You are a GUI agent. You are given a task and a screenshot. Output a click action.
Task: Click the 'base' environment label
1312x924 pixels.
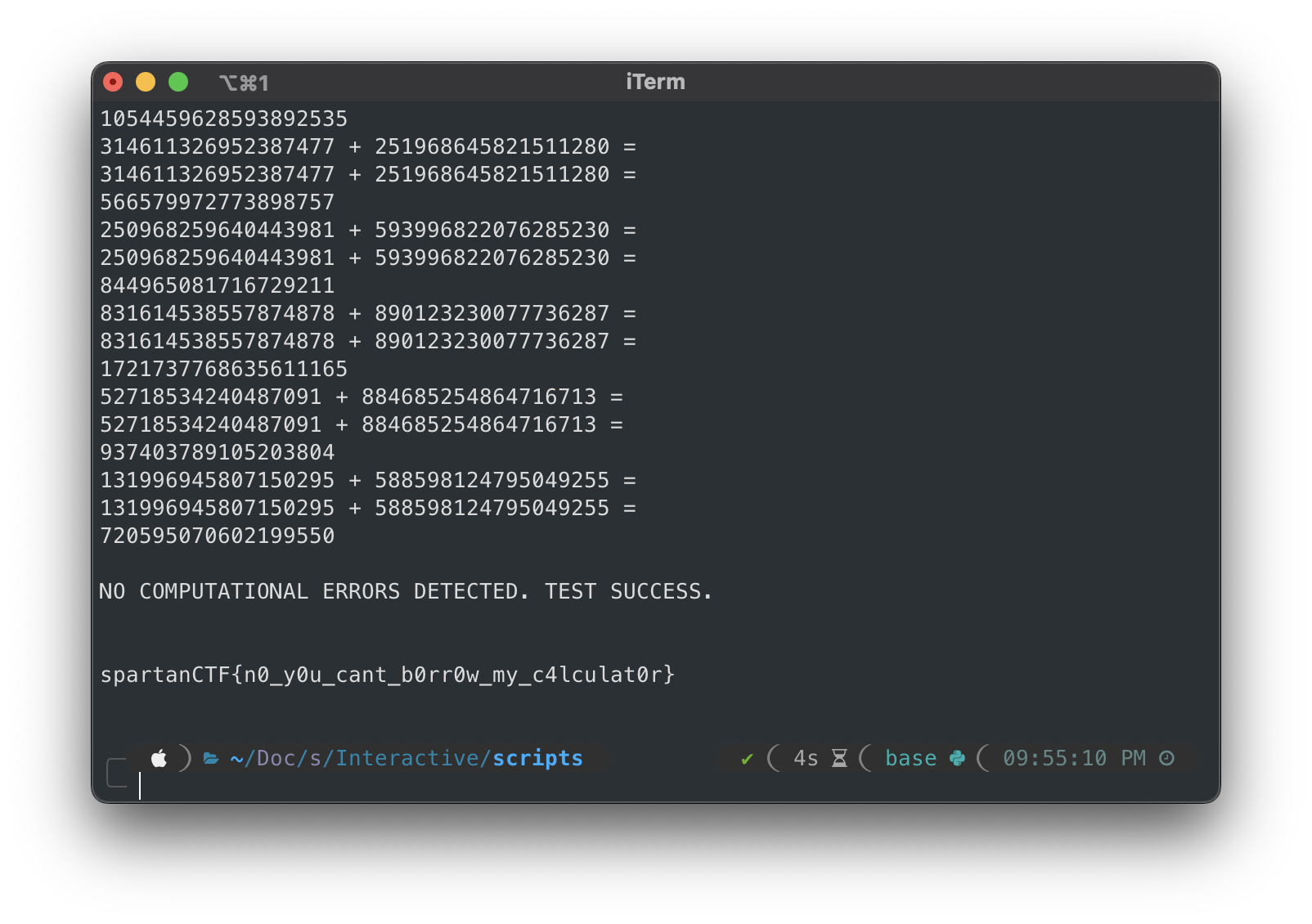[910, 759]
